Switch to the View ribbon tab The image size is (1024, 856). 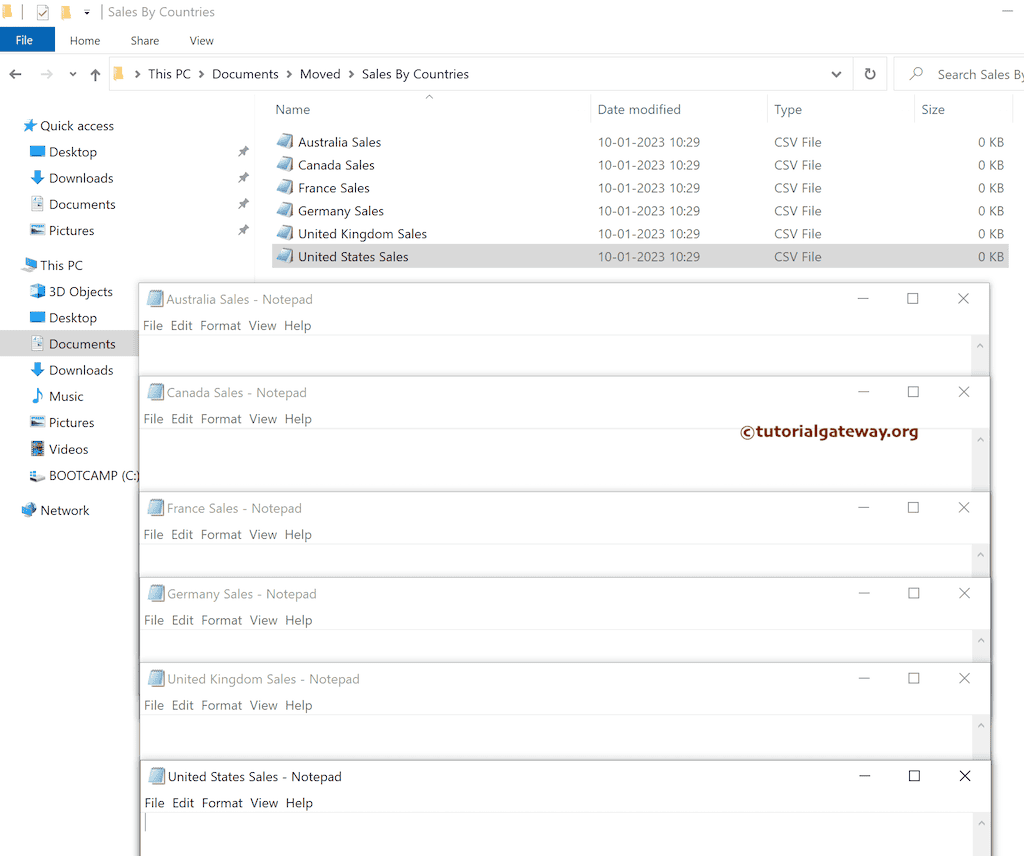[201, 40]
